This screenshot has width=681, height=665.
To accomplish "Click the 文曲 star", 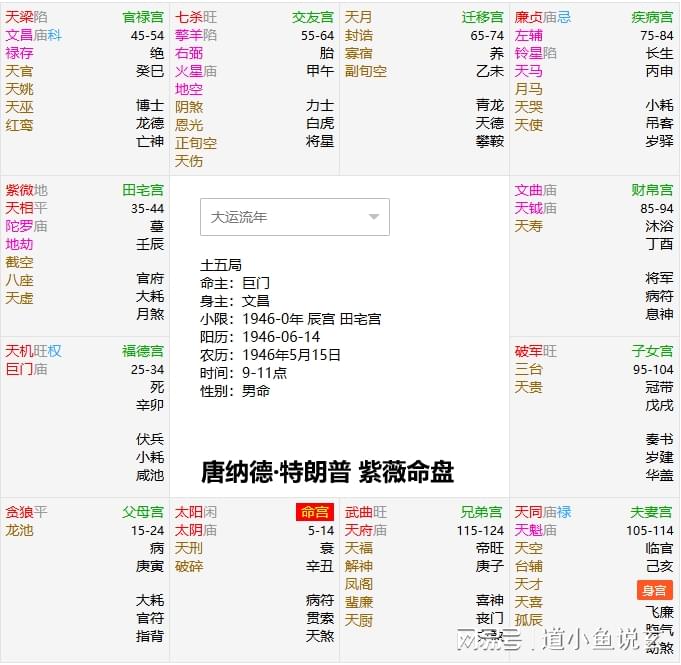I will pos(529,190).
